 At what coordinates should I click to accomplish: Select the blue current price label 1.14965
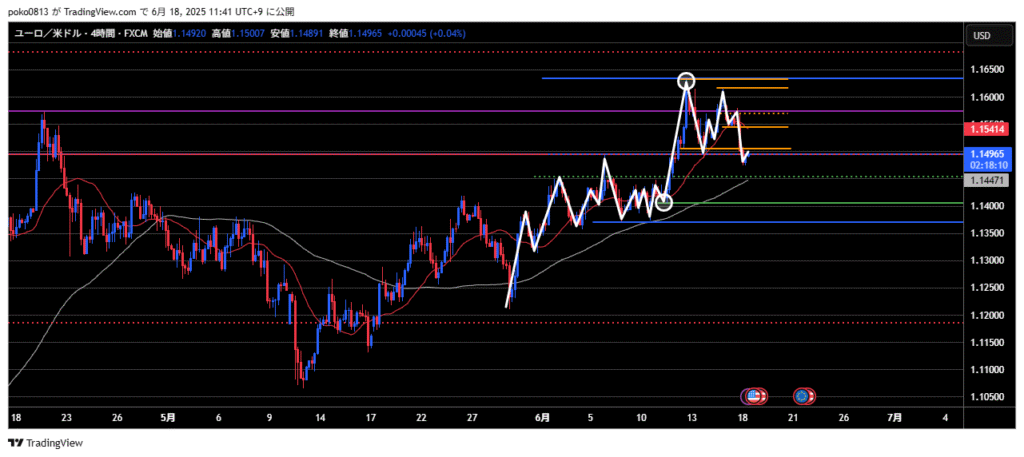click(x=988, y=154)
